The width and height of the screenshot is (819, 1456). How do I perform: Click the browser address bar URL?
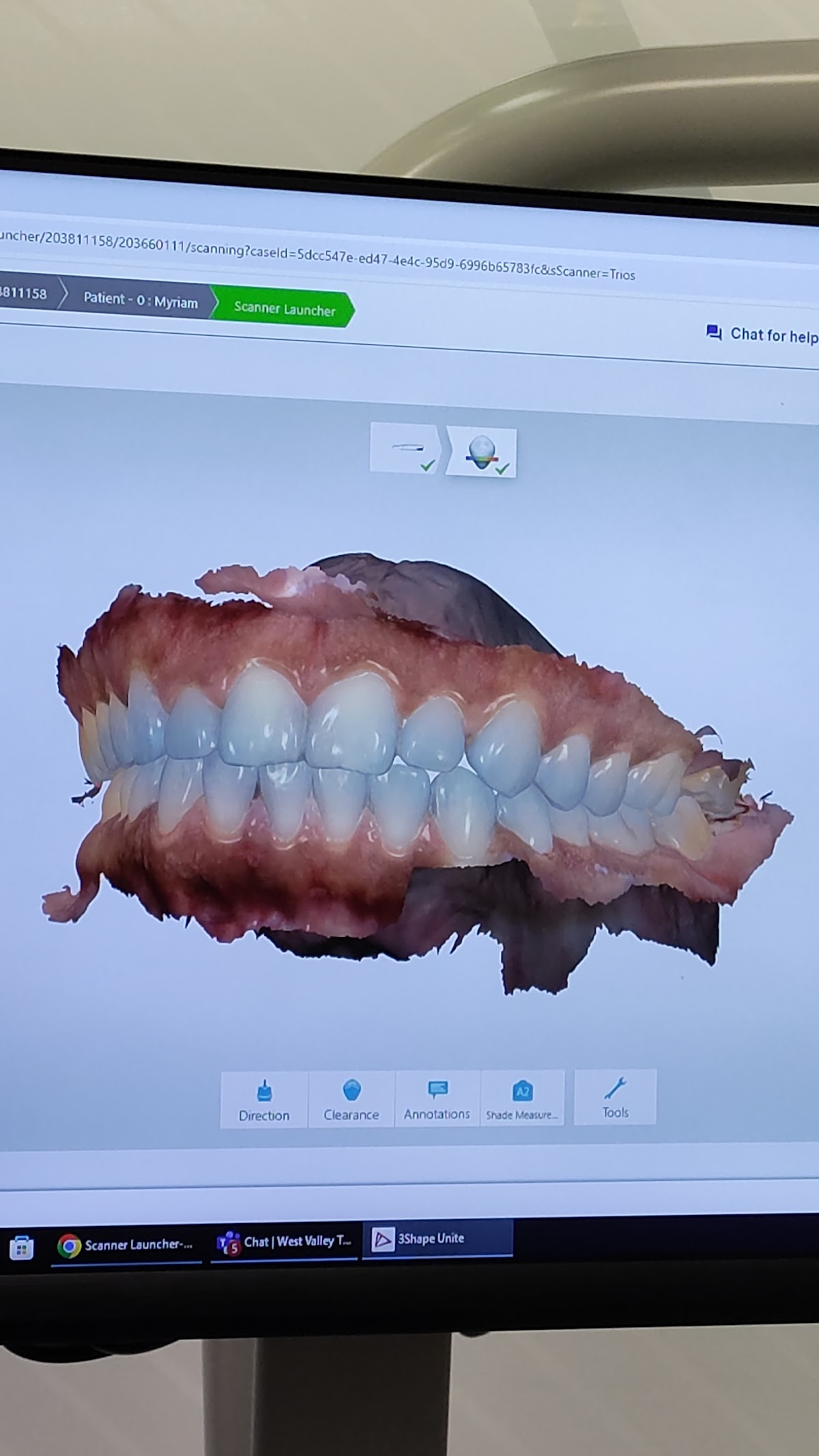pos(317,257)
